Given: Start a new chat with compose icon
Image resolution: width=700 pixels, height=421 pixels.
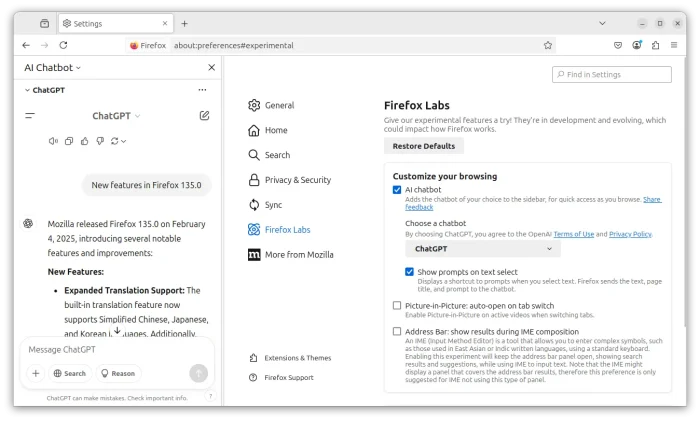Looking at the screenshot, I should 204,116.
